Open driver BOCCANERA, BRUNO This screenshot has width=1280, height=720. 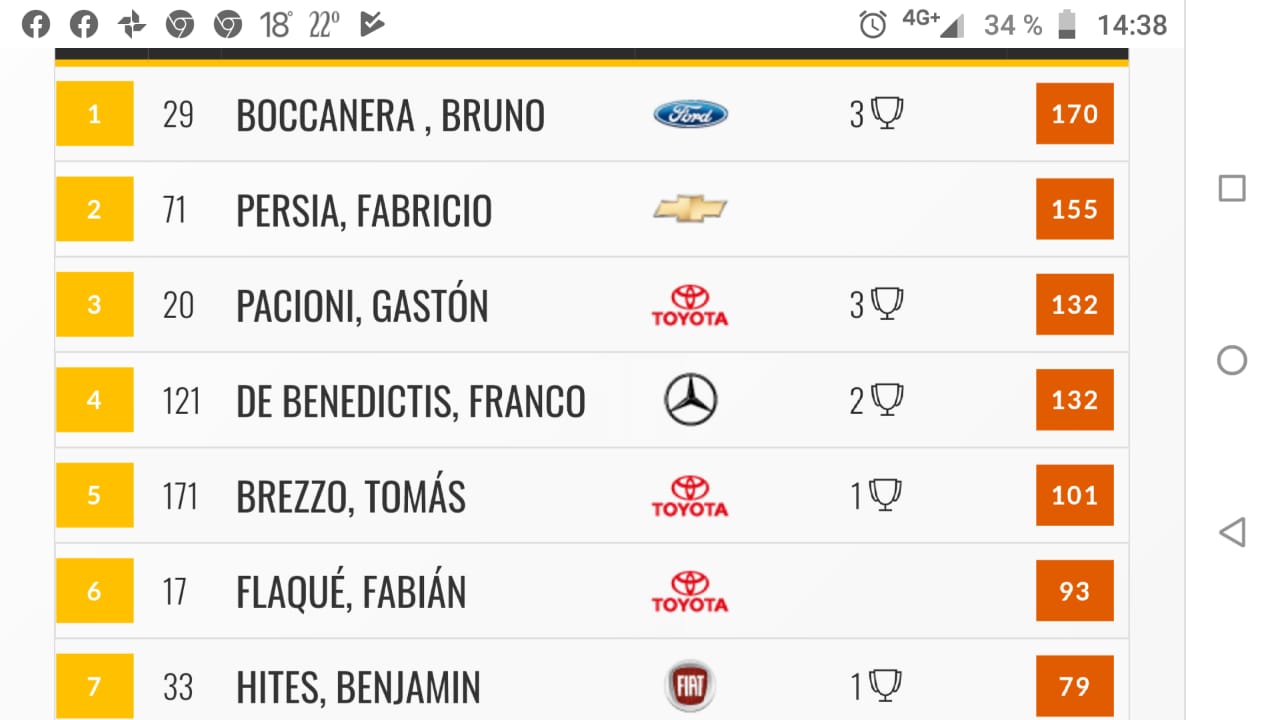point(390,116)
